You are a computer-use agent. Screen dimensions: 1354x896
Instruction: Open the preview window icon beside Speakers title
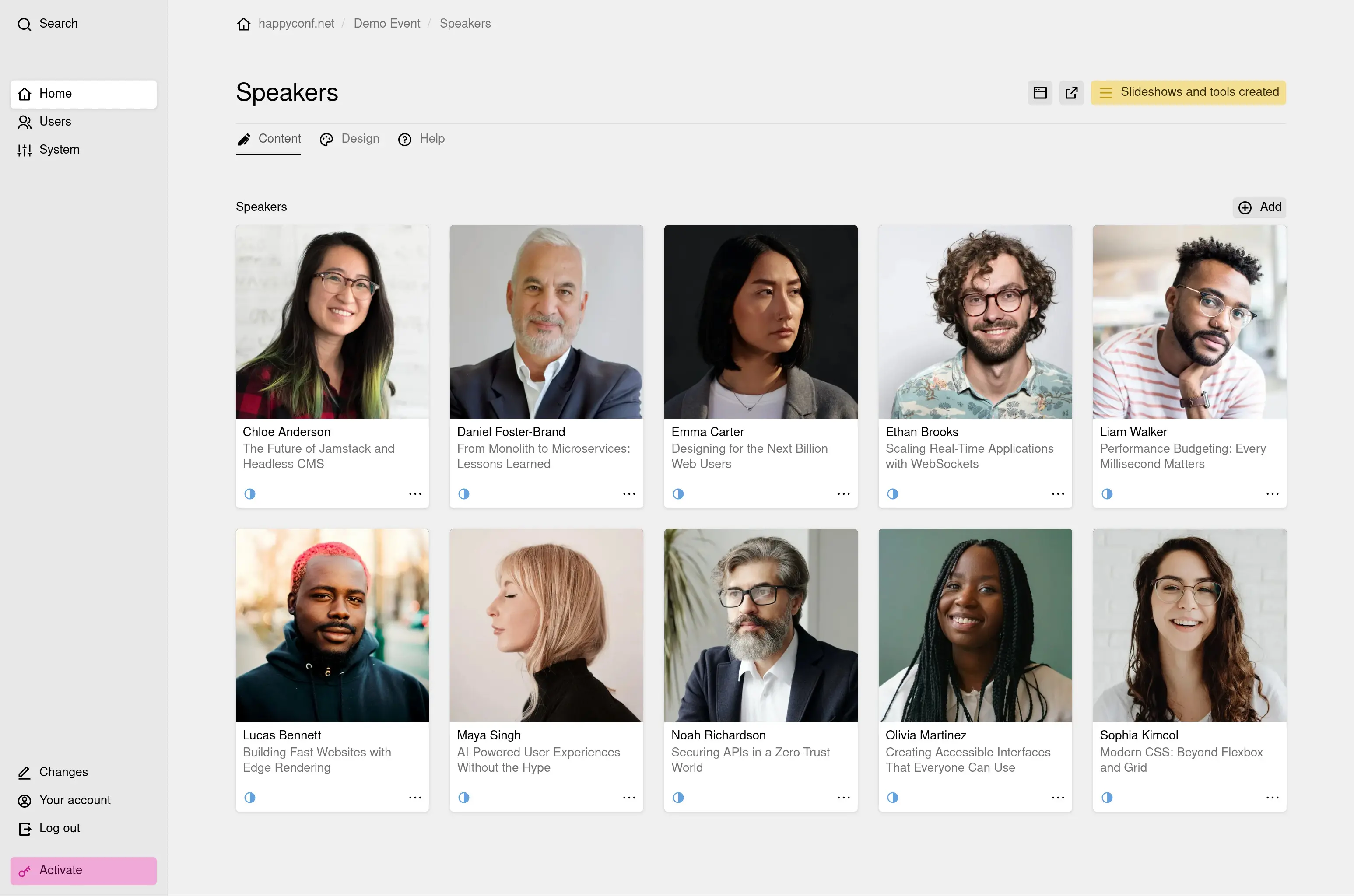coord(1040,93)
